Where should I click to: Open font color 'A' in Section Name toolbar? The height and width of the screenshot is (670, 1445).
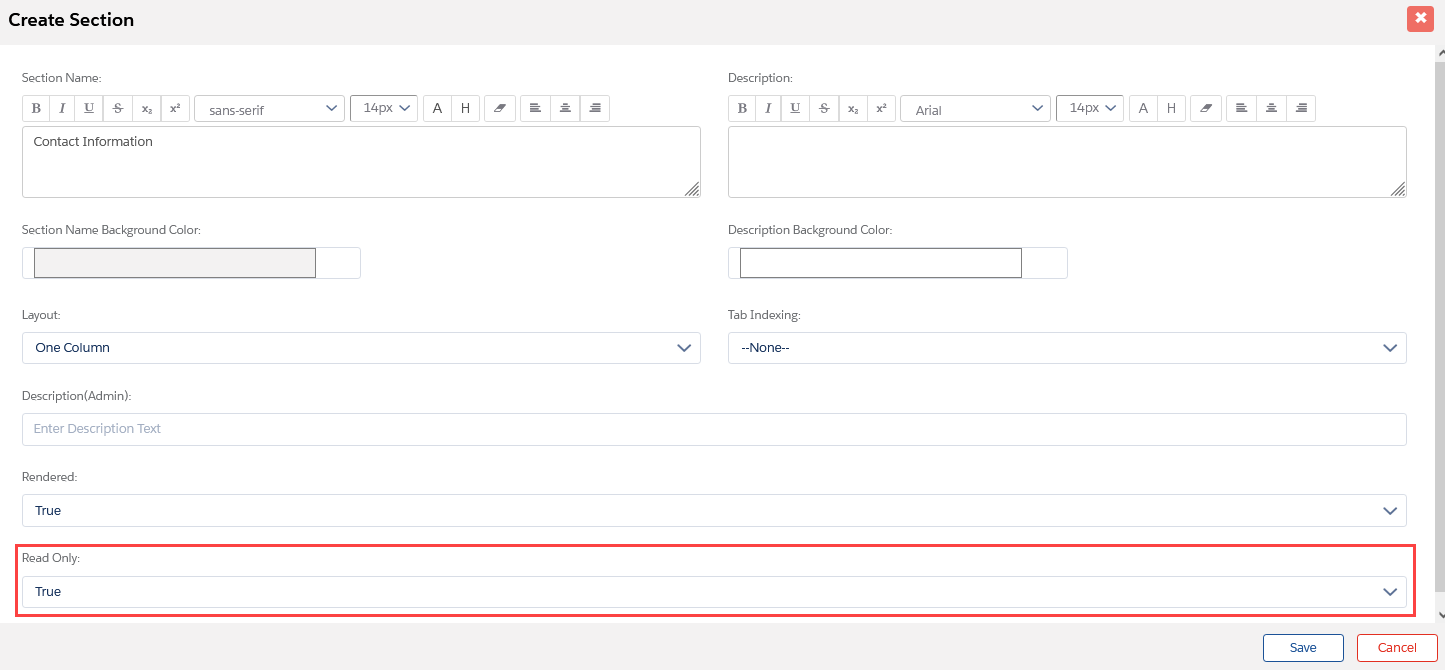[437, 108]
